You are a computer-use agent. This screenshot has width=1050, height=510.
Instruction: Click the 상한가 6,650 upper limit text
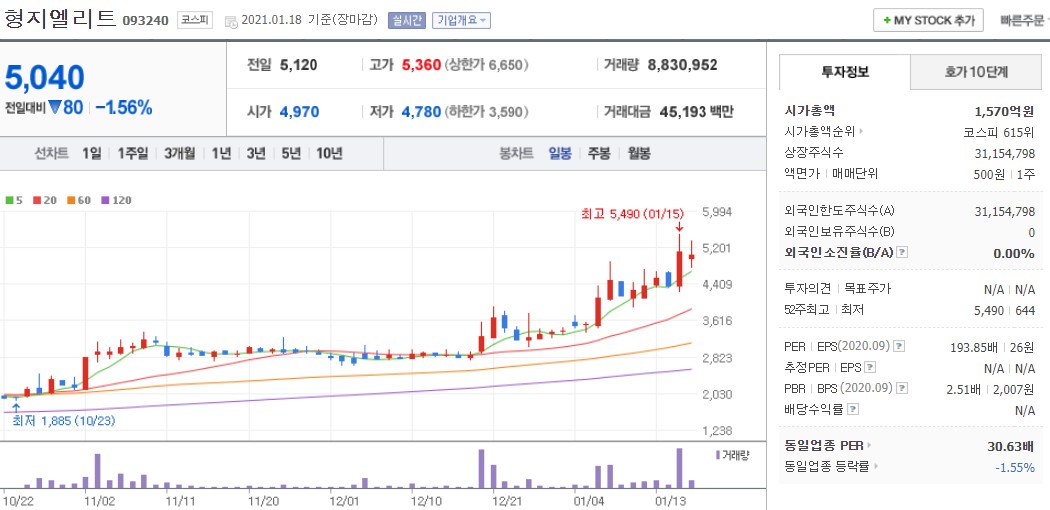point(486,65)
